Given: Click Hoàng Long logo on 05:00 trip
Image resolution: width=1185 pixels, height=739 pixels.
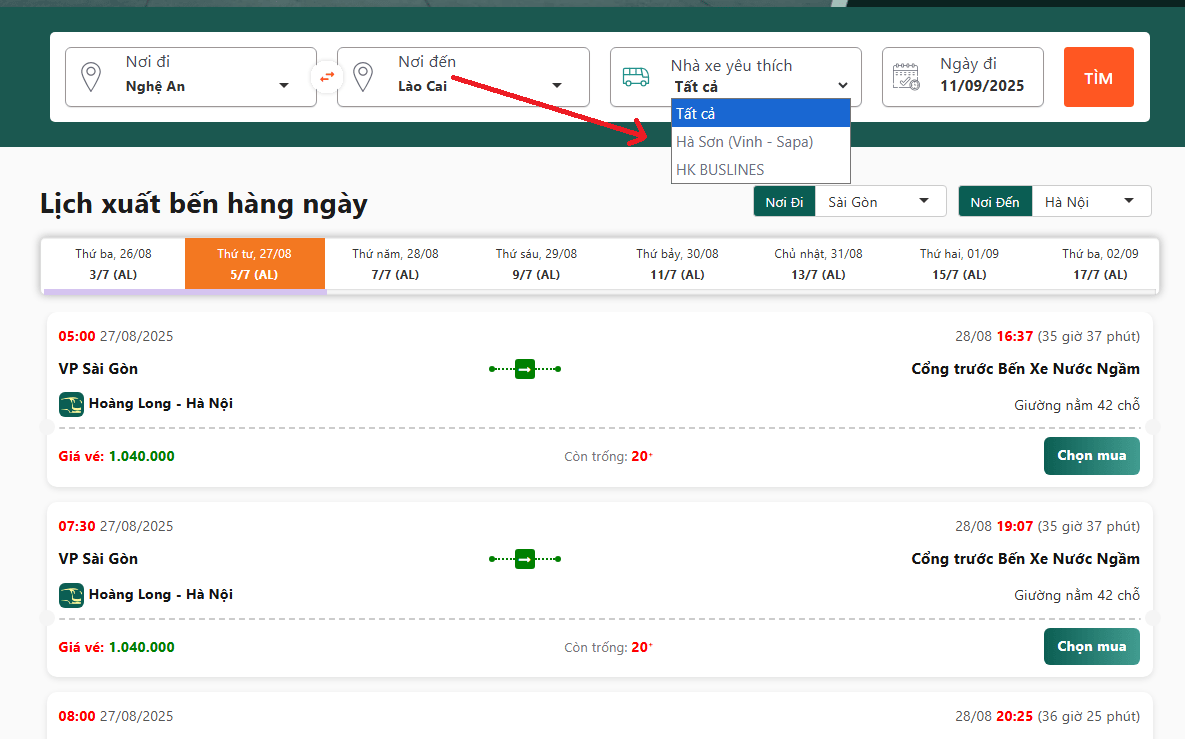Looking at the screenshot, I should (x=71, y=404).
